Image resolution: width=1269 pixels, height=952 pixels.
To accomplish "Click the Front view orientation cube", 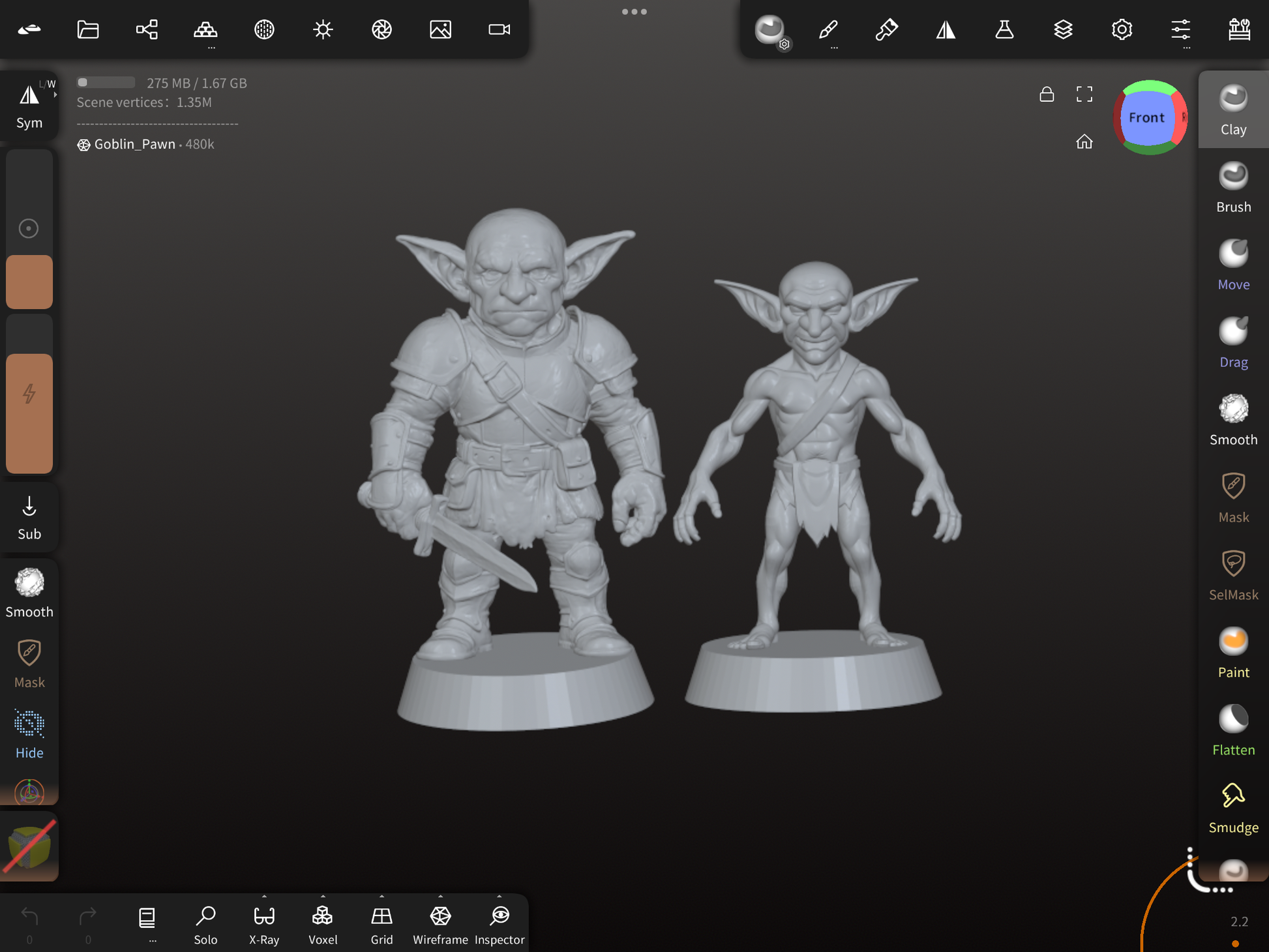I will [1148, 117].
